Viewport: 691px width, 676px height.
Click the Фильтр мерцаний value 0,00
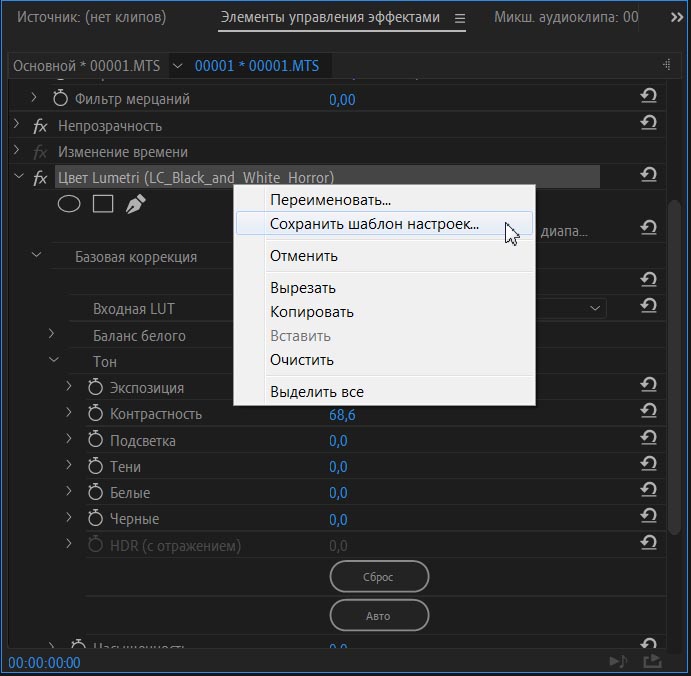(342, 100)
